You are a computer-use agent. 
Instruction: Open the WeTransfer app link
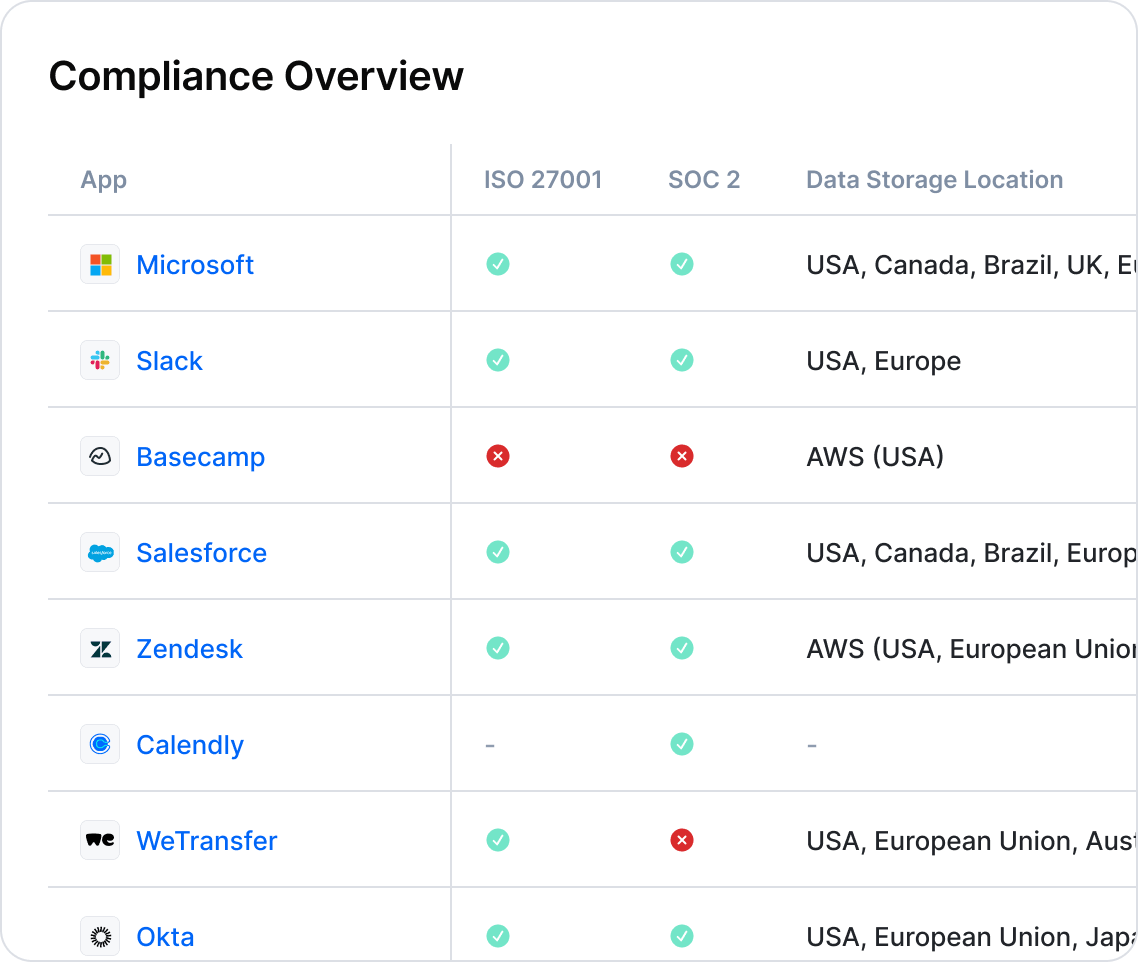click(207, 841)
